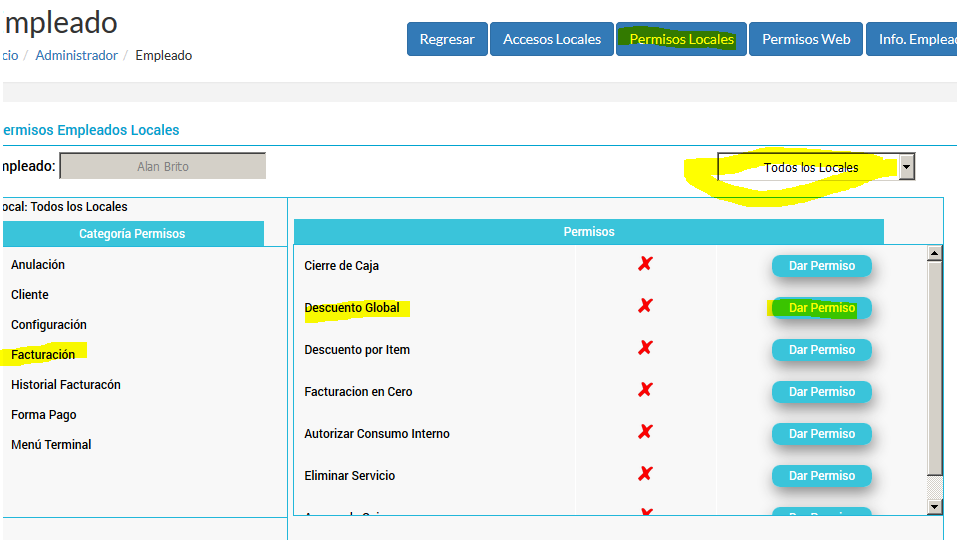
Task: Switch to Permisos Web tab
Action: click(x=806, y=39)
